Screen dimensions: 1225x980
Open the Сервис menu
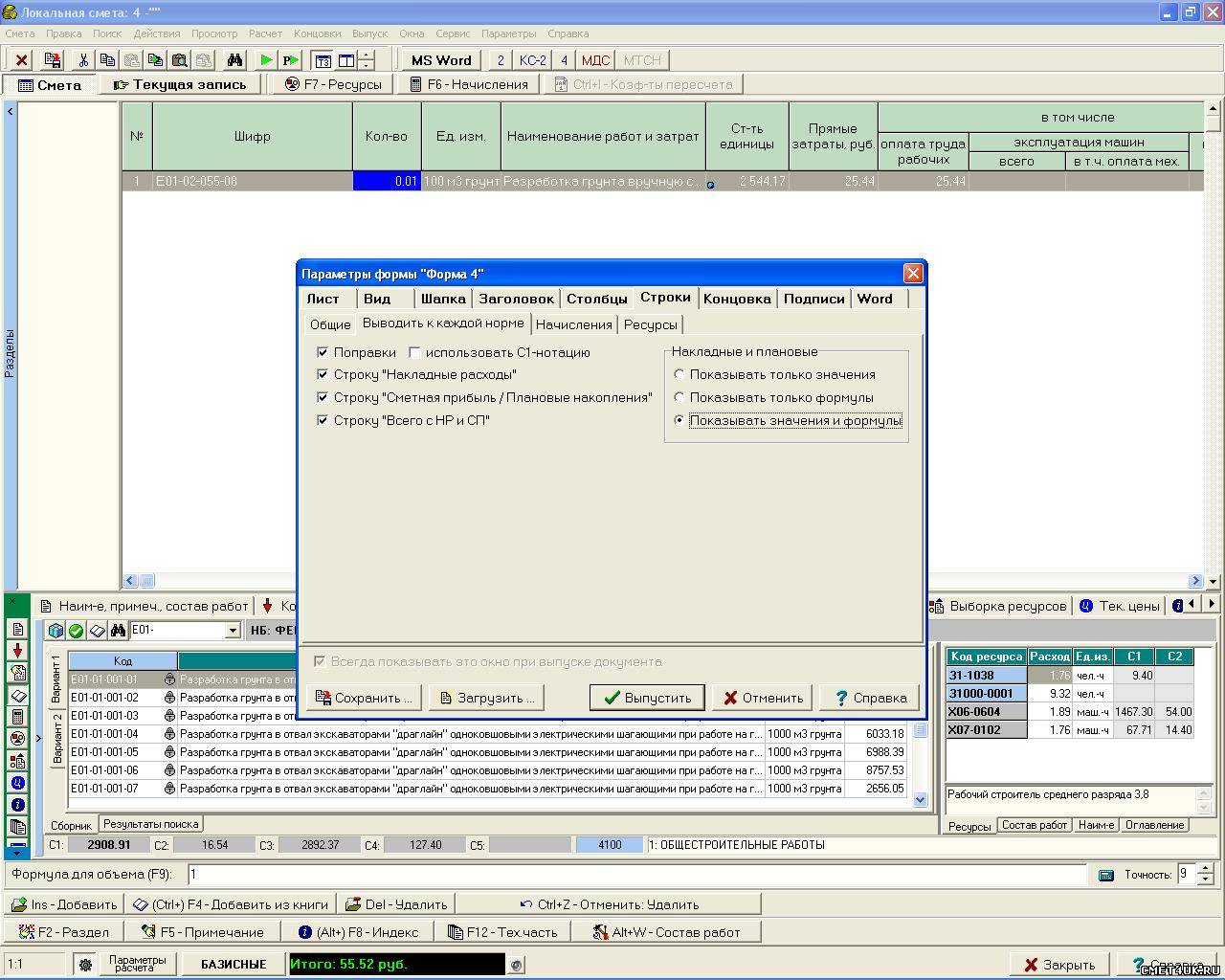453,33
